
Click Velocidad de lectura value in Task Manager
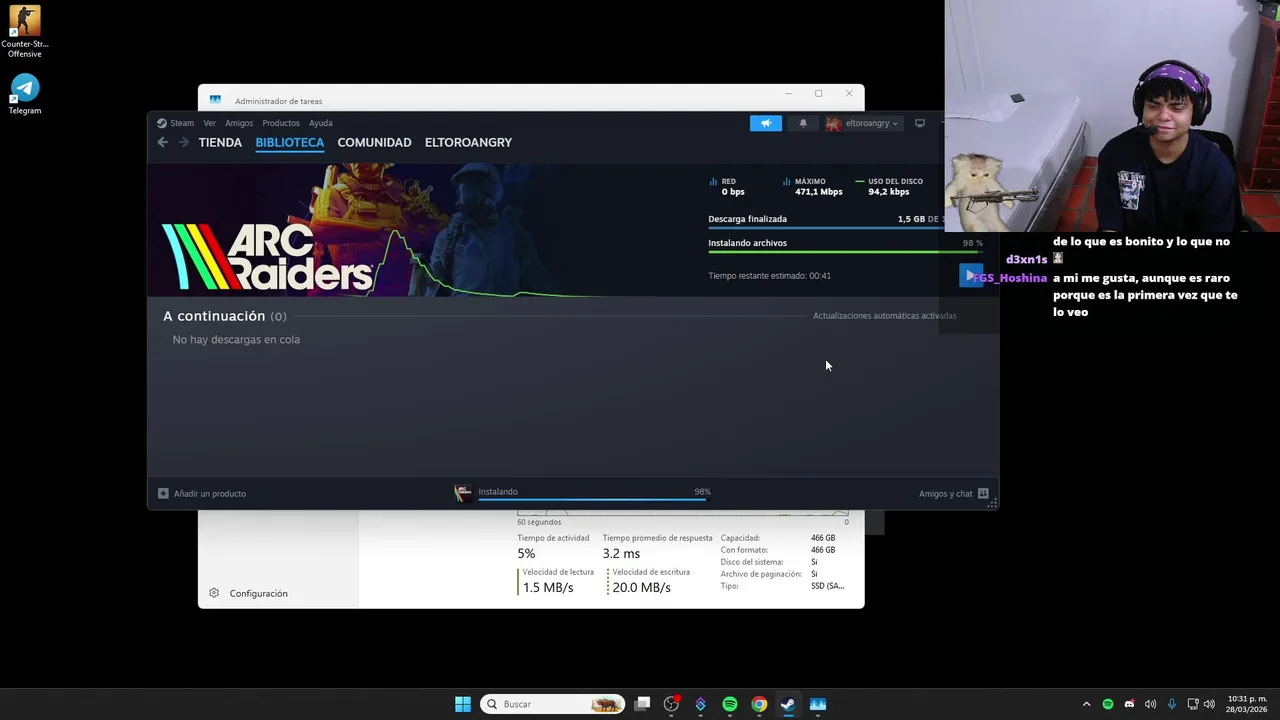pyautogui.click(x=548, y=588)
